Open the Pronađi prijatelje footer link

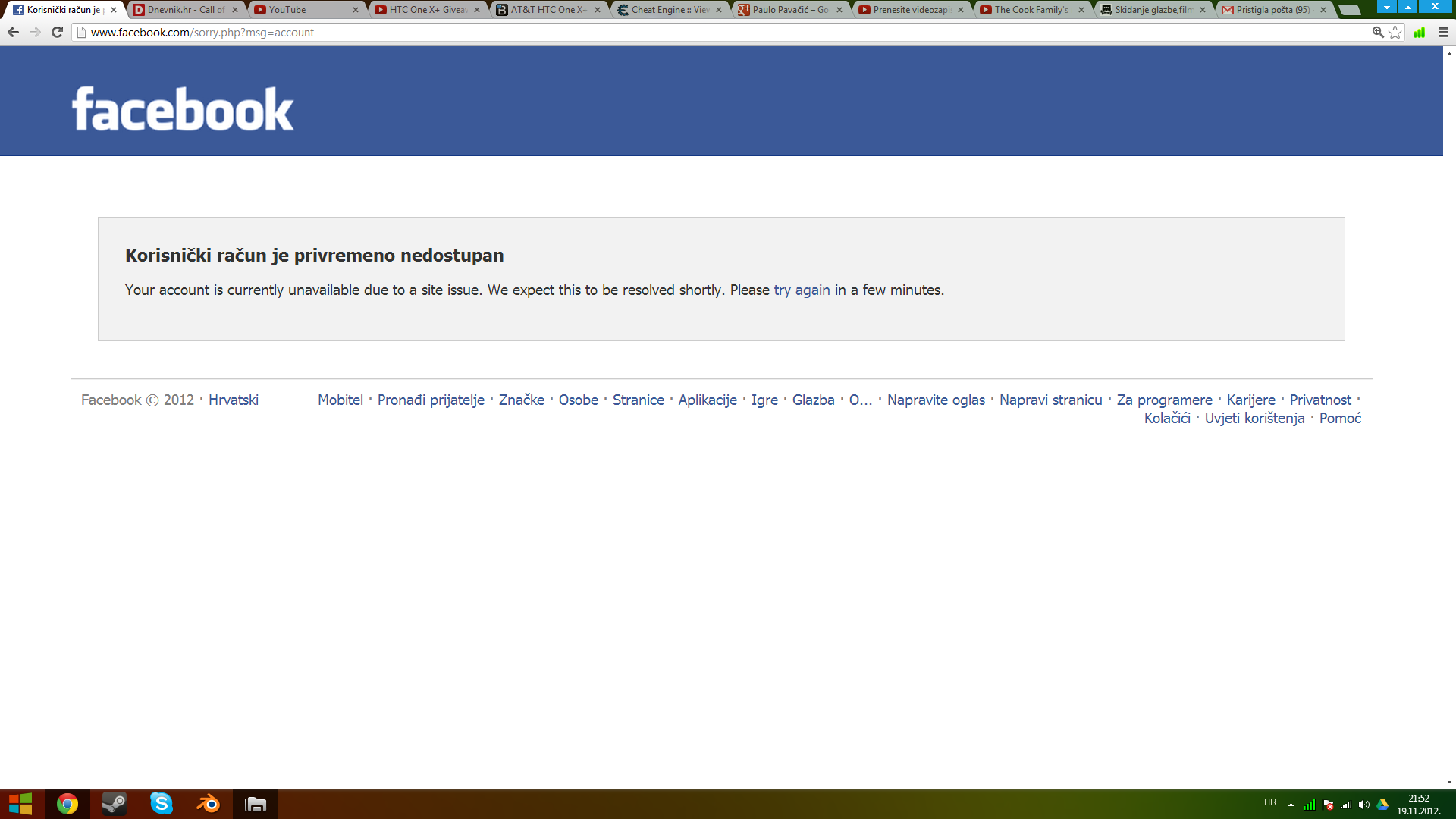431,400
